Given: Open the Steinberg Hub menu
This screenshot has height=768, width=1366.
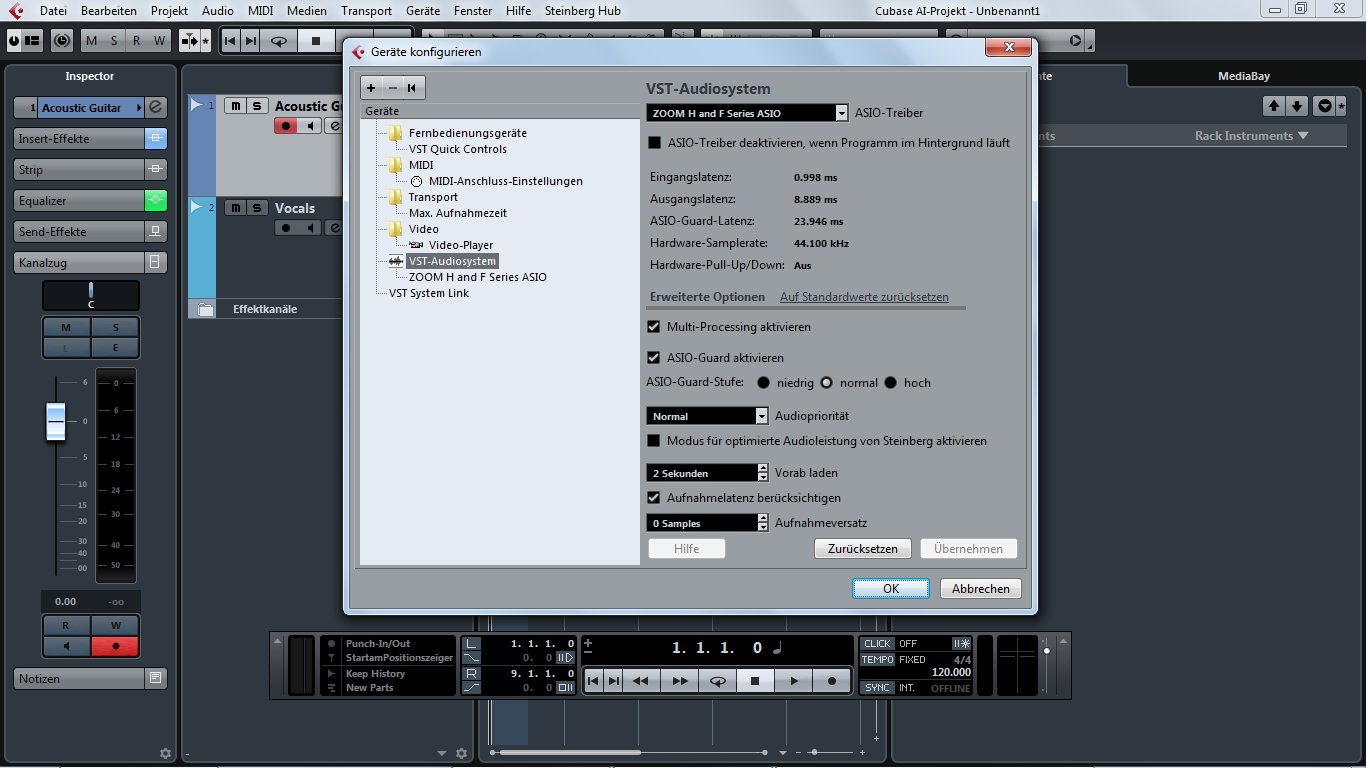Looking at the screenshot, I should [x=582, y=11].
